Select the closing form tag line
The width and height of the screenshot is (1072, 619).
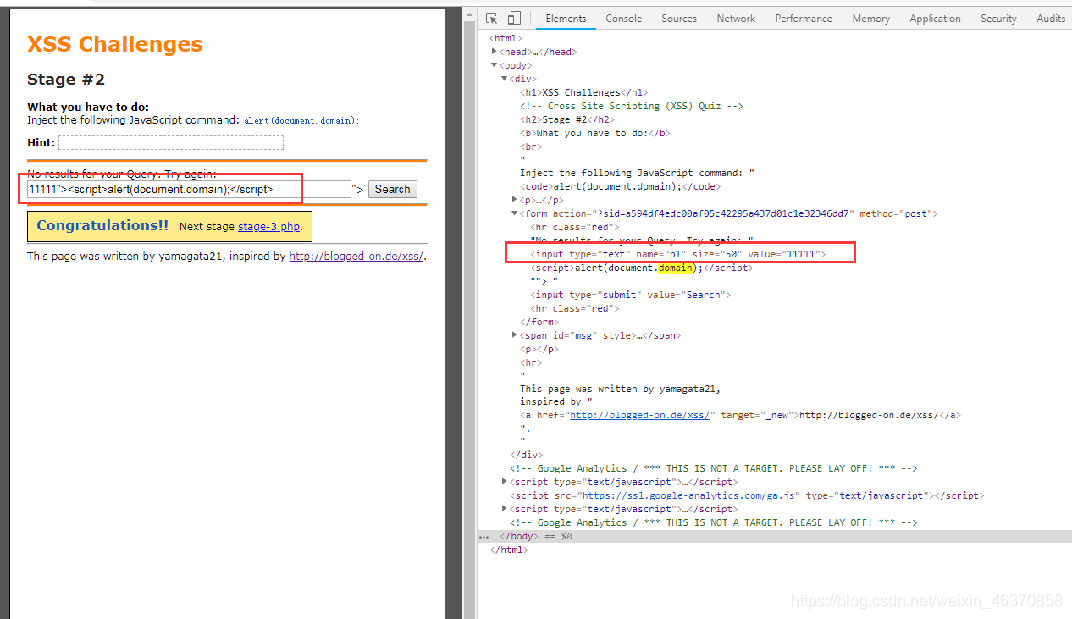(539, 321)
